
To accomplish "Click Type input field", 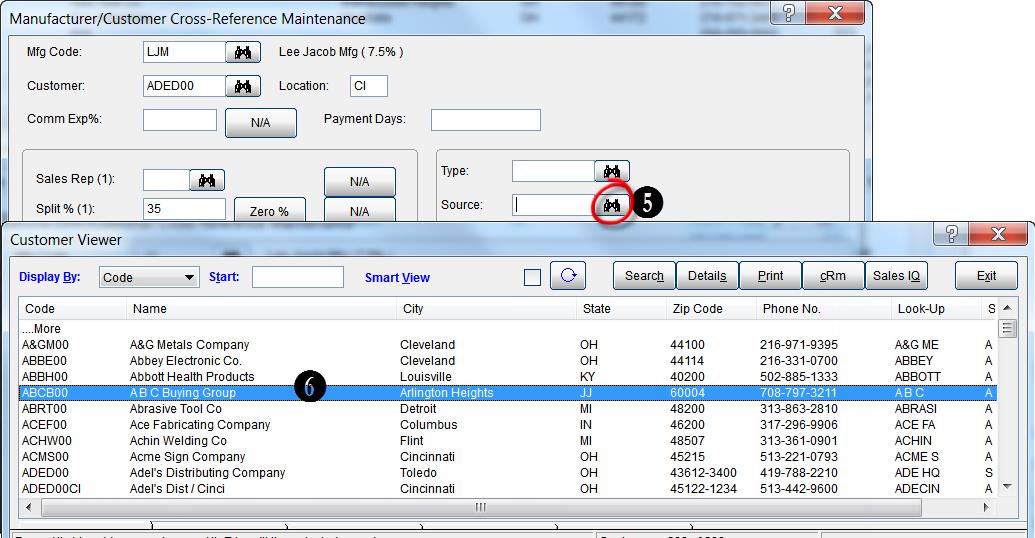I will click(553, 171).
